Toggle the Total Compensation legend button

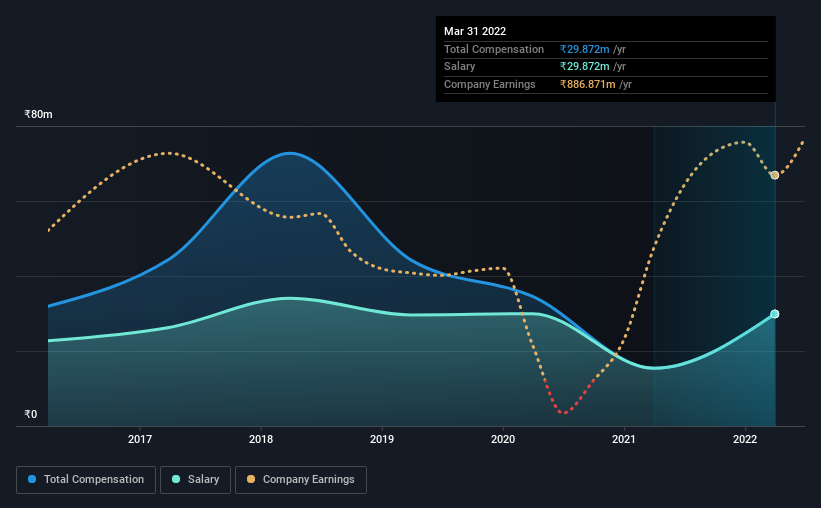86,480
